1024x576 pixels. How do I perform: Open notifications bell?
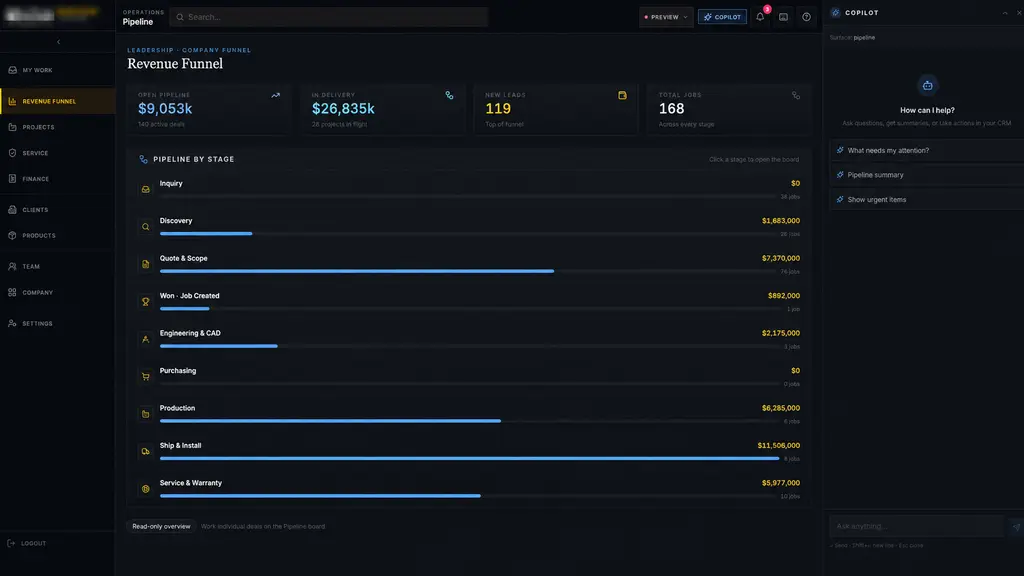coord(760,17)
